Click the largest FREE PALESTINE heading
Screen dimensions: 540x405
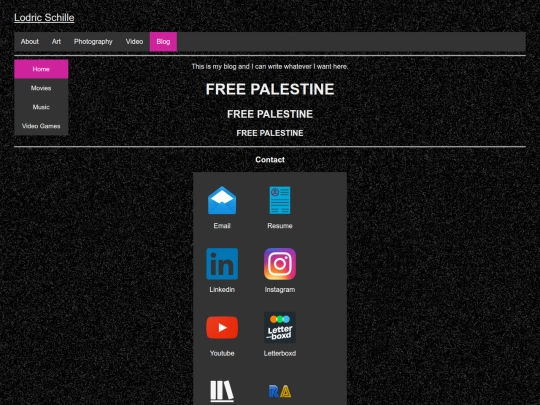pos(270,89)
